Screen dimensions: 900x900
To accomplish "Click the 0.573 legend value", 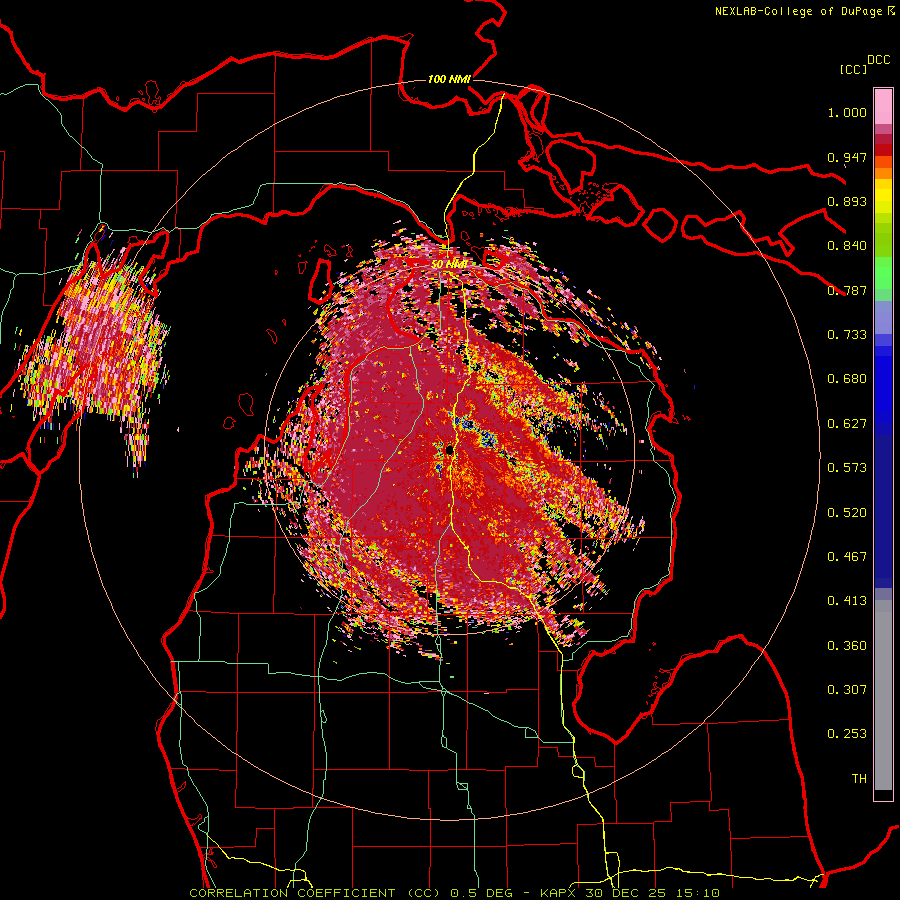I will (x=847, y=468).
